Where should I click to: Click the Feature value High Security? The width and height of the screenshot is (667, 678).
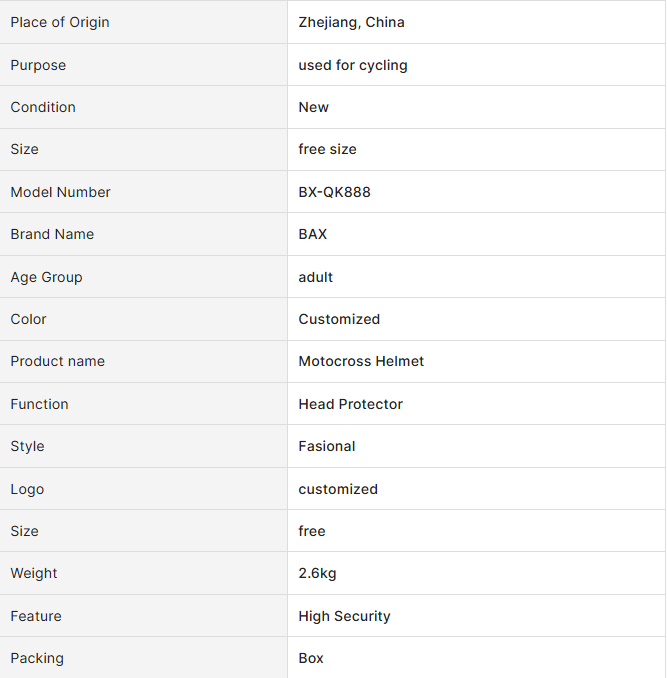[345, 616]
